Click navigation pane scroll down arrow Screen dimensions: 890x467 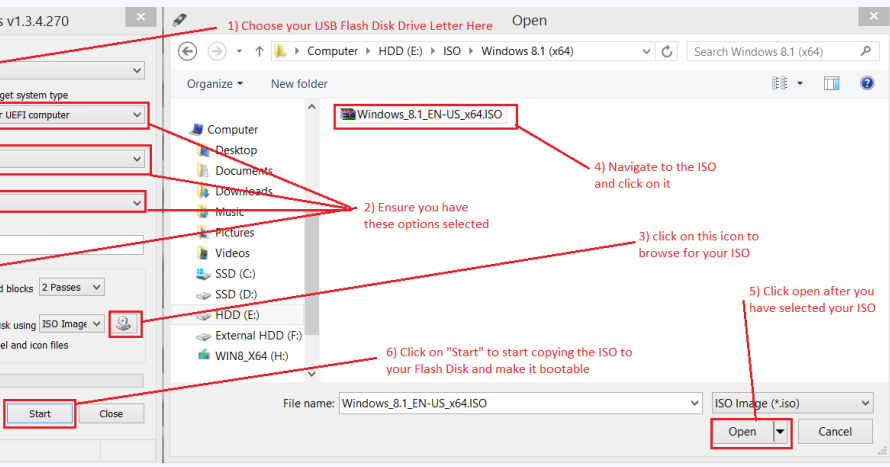pos(312,373)
